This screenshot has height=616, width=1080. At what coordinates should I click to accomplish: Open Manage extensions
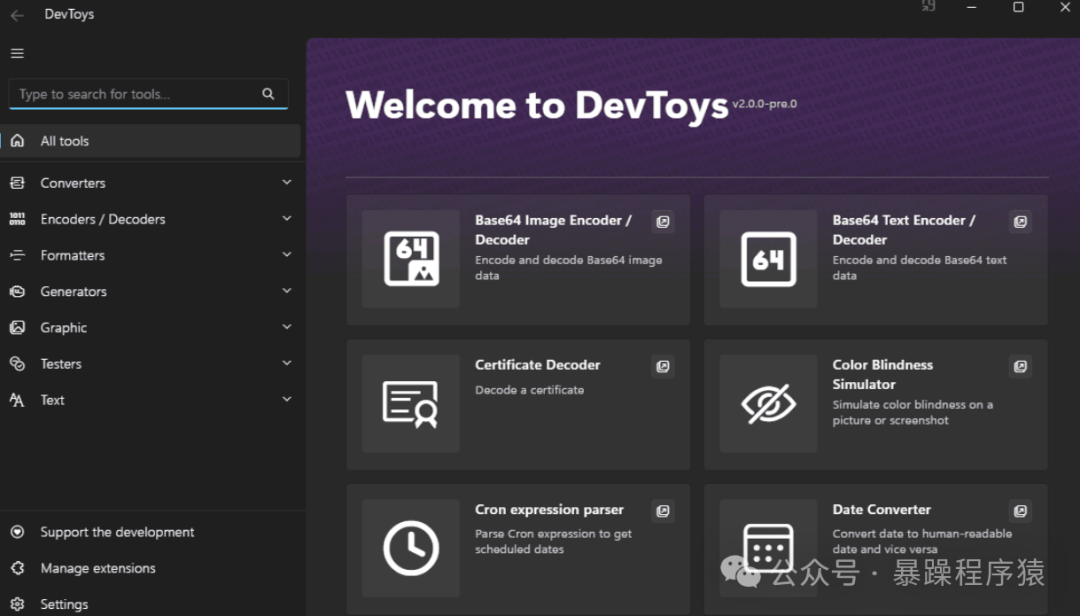coord(96,567)
